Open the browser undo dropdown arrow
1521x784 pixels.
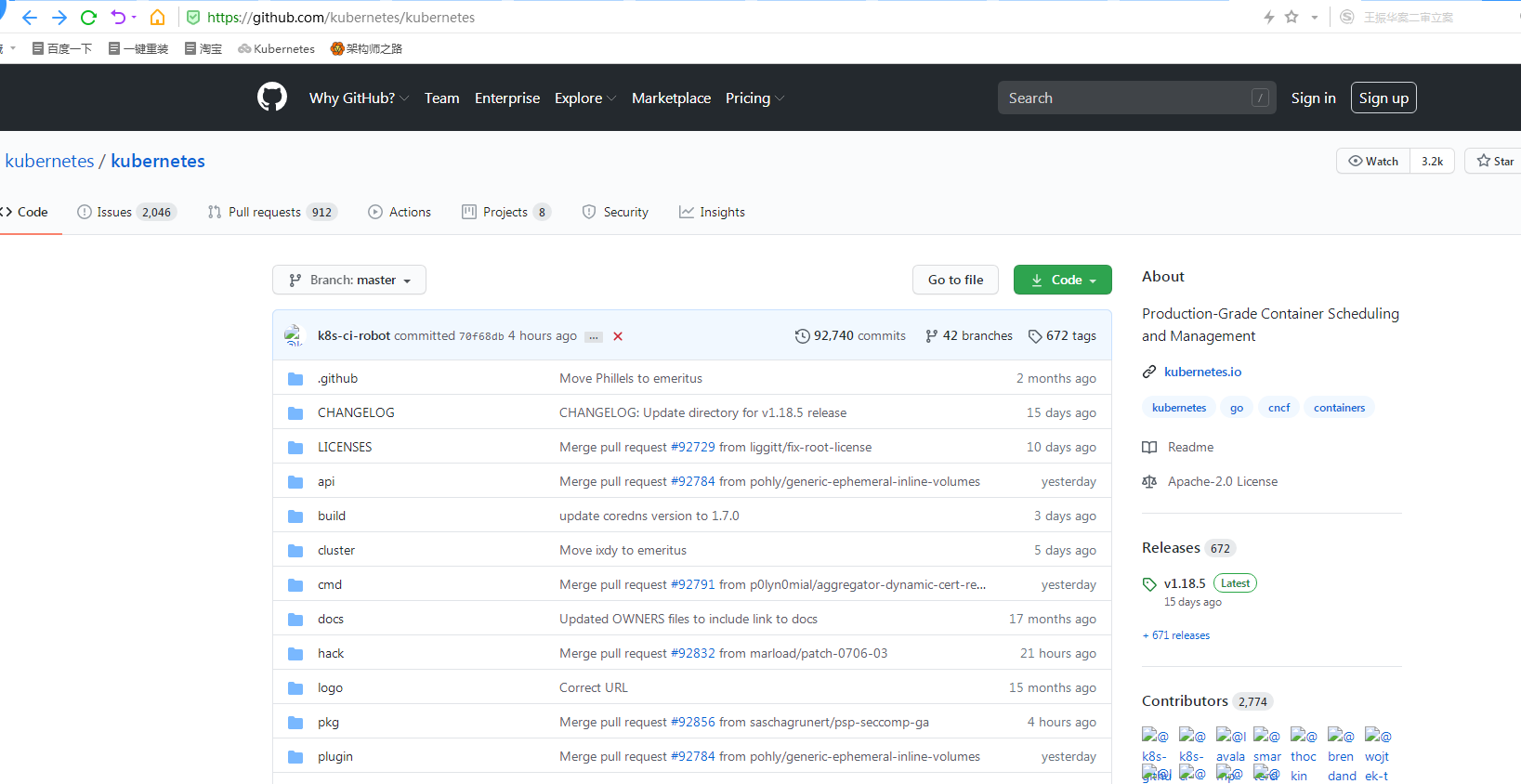coord(134,18)
